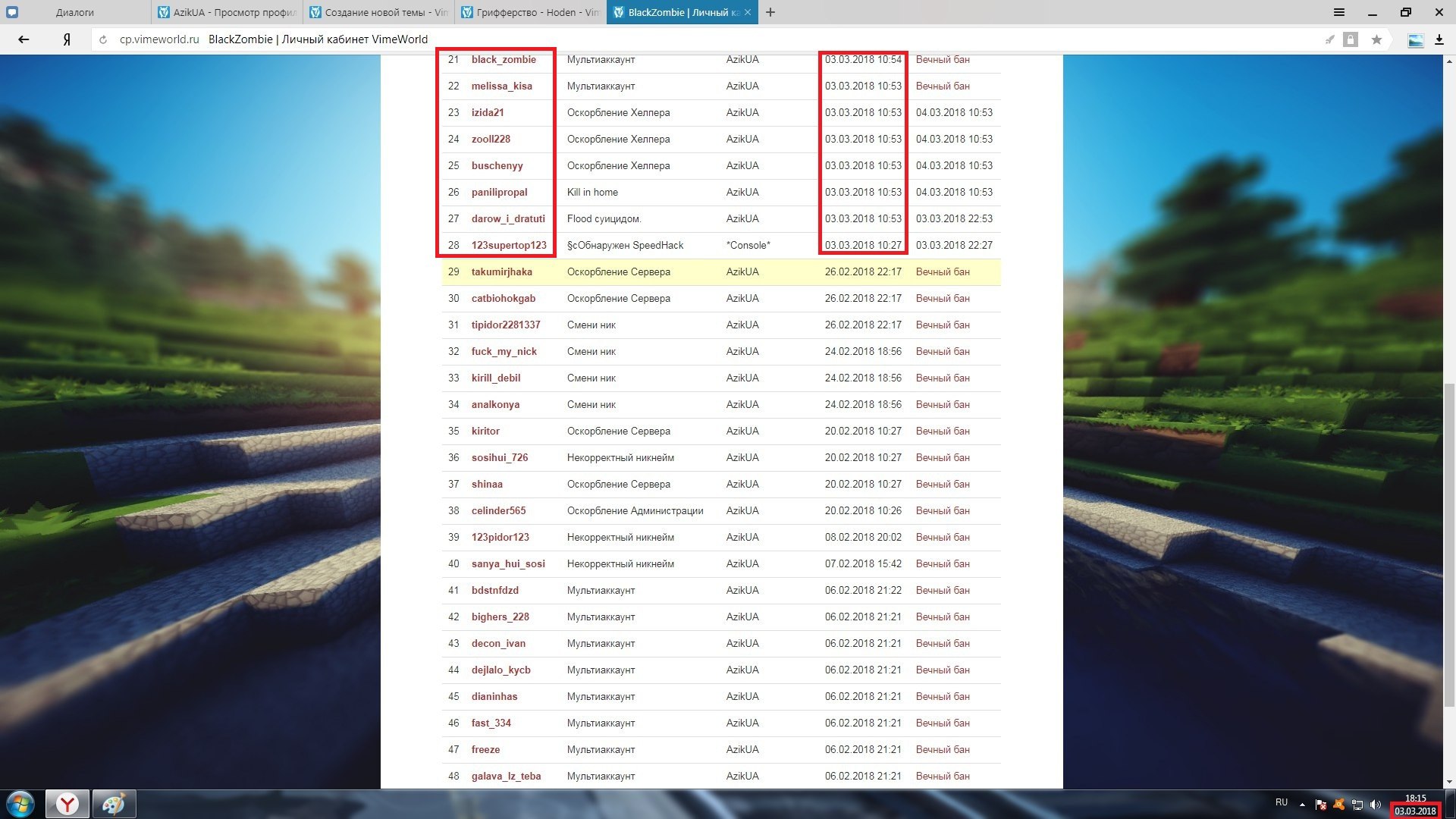1456x819 pixels.
Task: Switch to the Диалоги tab
Action: pos(75,12)
